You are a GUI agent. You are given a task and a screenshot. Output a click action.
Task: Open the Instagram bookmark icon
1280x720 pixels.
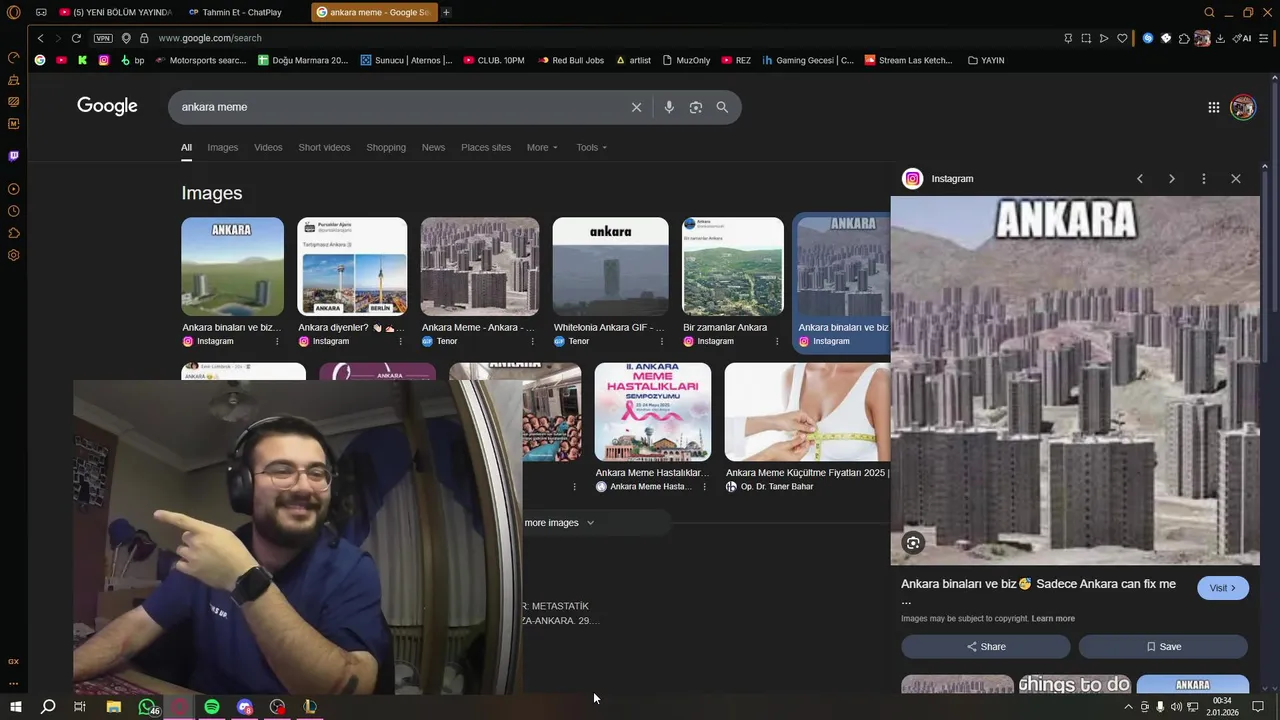103,60
